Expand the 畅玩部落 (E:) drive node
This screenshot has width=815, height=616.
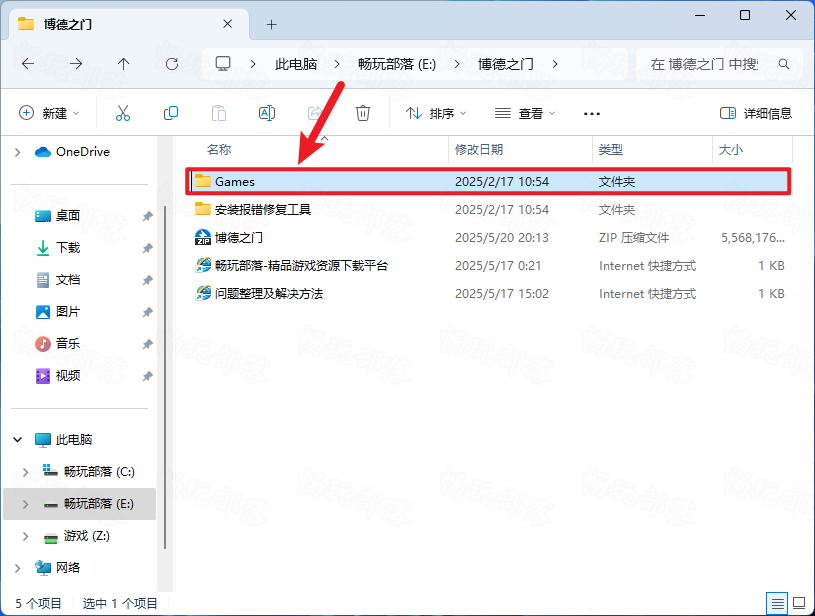pyautogui.click(x=25, y=504)
